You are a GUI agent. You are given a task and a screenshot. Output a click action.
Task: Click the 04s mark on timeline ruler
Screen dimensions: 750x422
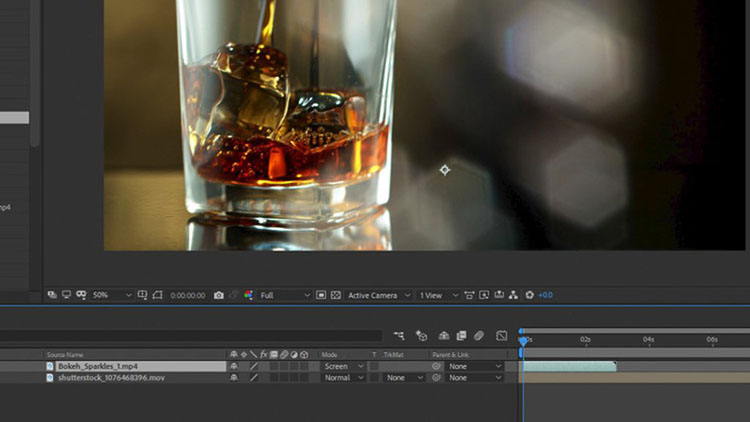[x=648, y=340]
